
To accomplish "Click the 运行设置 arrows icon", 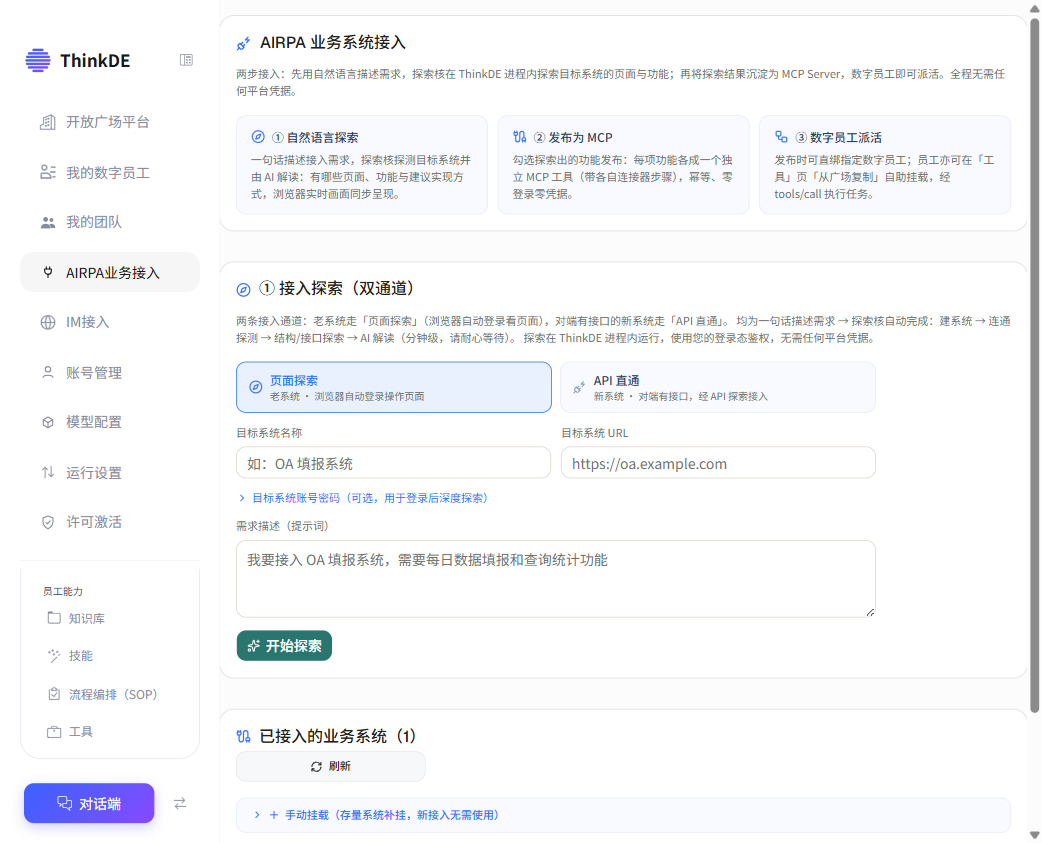I will [48, 472].
